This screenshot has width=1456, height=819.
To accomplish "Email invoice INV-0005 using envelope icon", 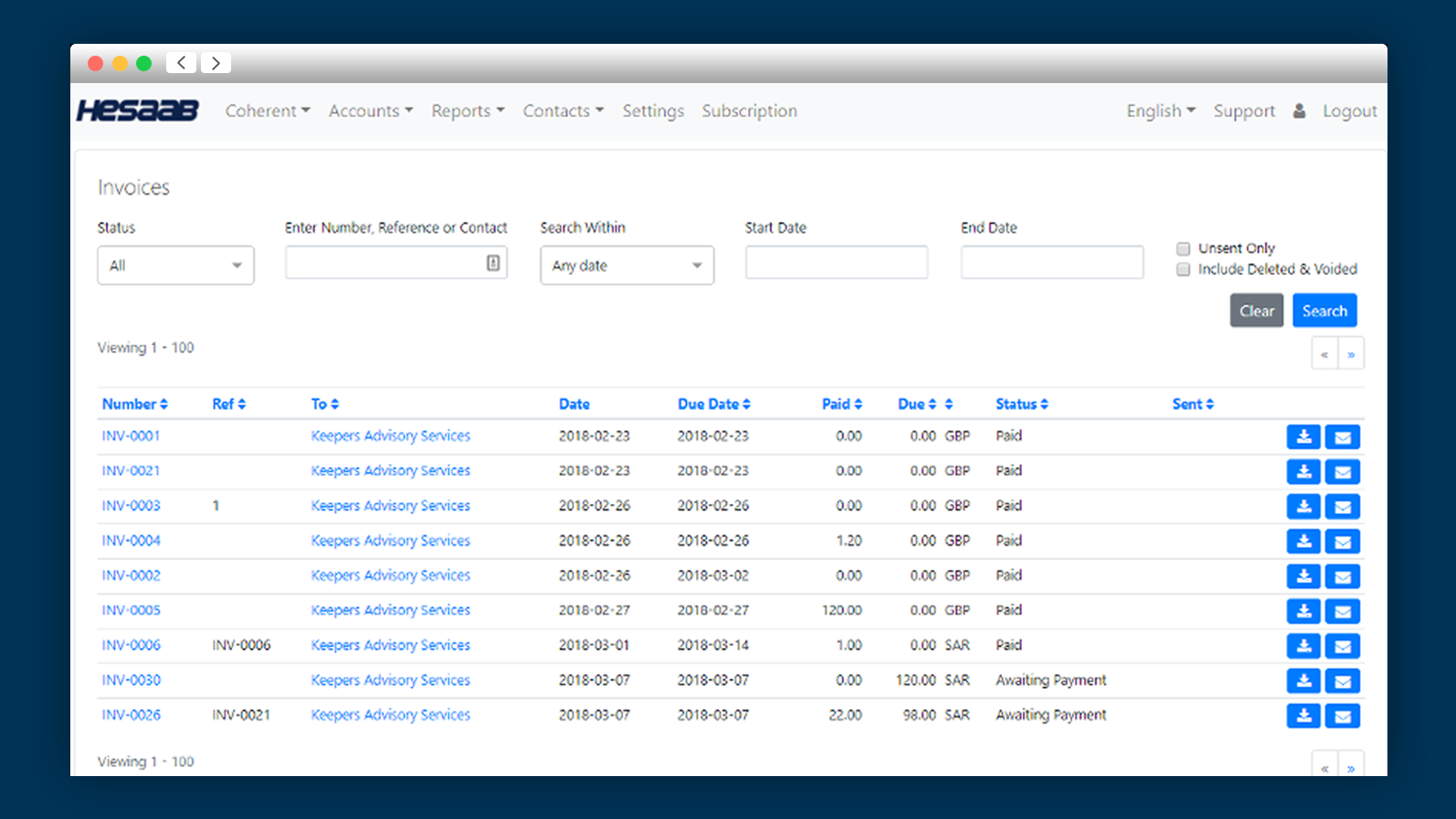I will (1342, 611).
